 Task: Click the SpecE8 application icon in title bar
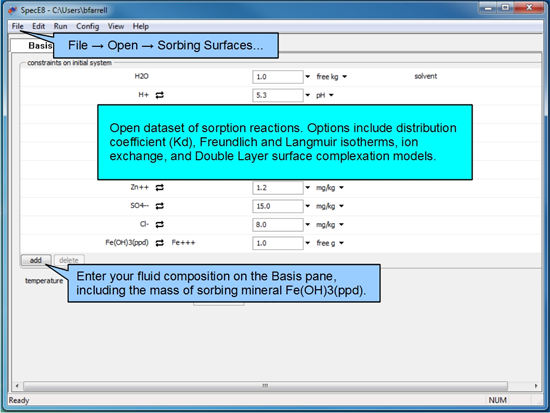[13, 10]
